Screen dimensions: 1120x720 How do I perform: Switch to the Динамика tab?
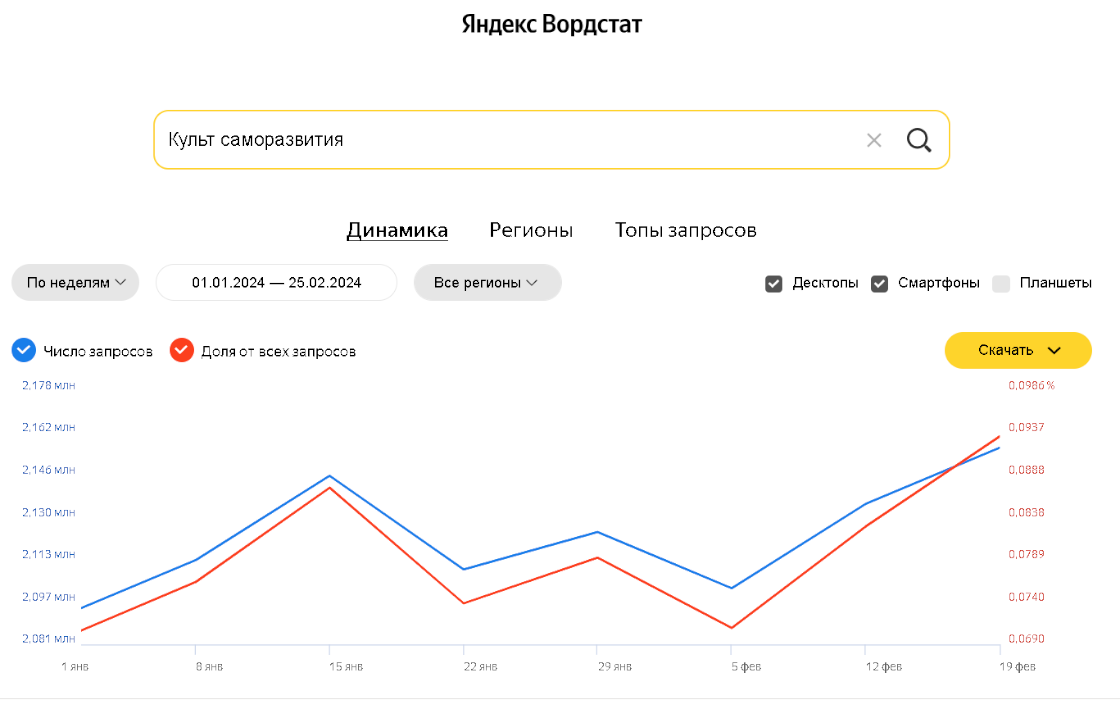(397, 230)
